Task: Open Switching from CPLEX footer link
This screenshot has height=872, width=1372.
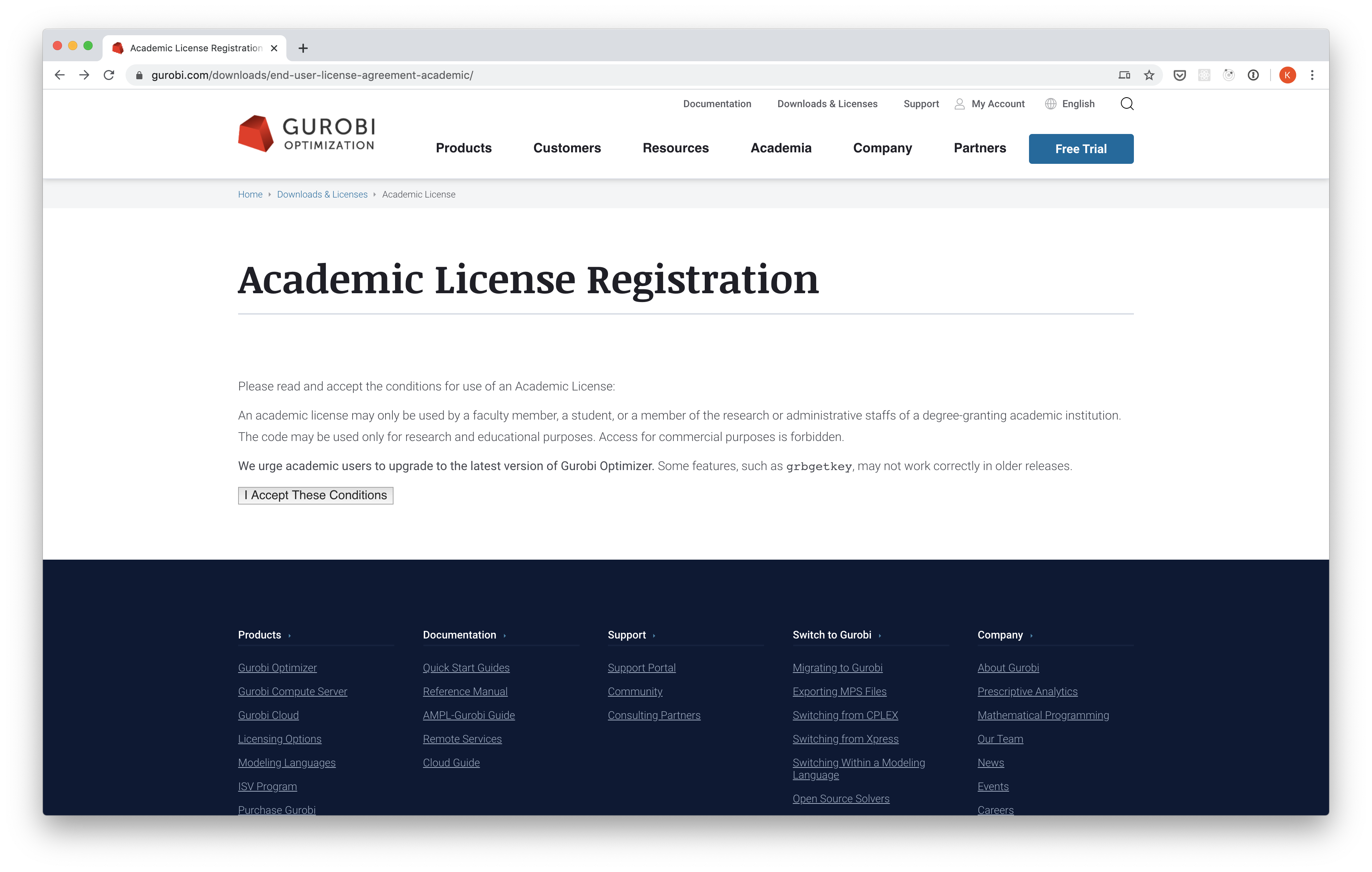Action: [x=845, y=715]
